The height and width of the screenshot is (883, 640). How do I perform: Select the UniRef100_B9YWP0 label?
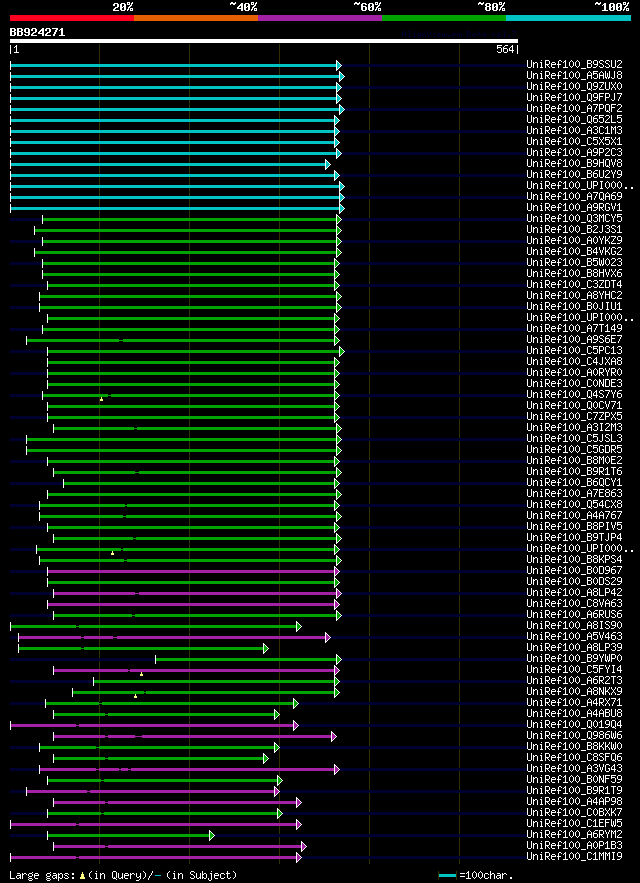click(x=574, y=659)
